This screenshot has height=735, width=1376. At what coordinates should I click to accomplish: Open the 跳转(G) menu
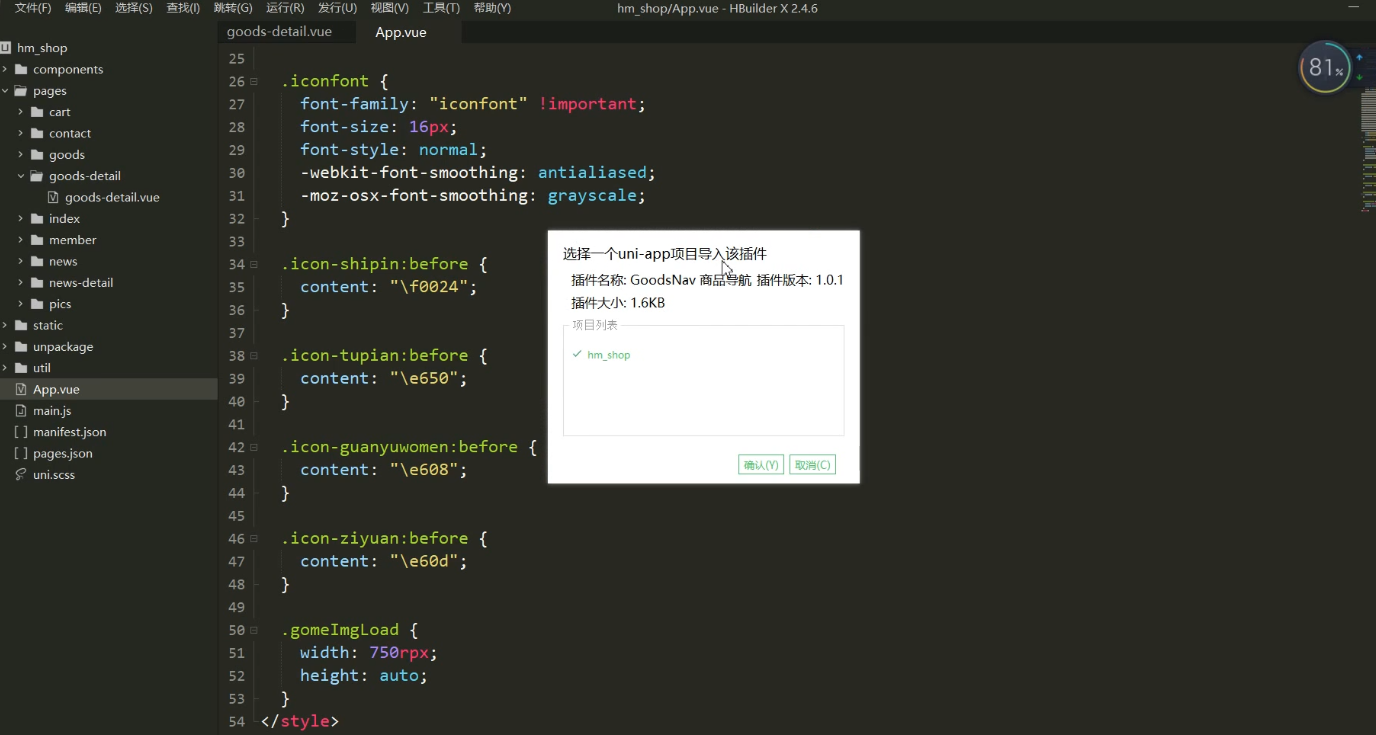pos(233,8)
